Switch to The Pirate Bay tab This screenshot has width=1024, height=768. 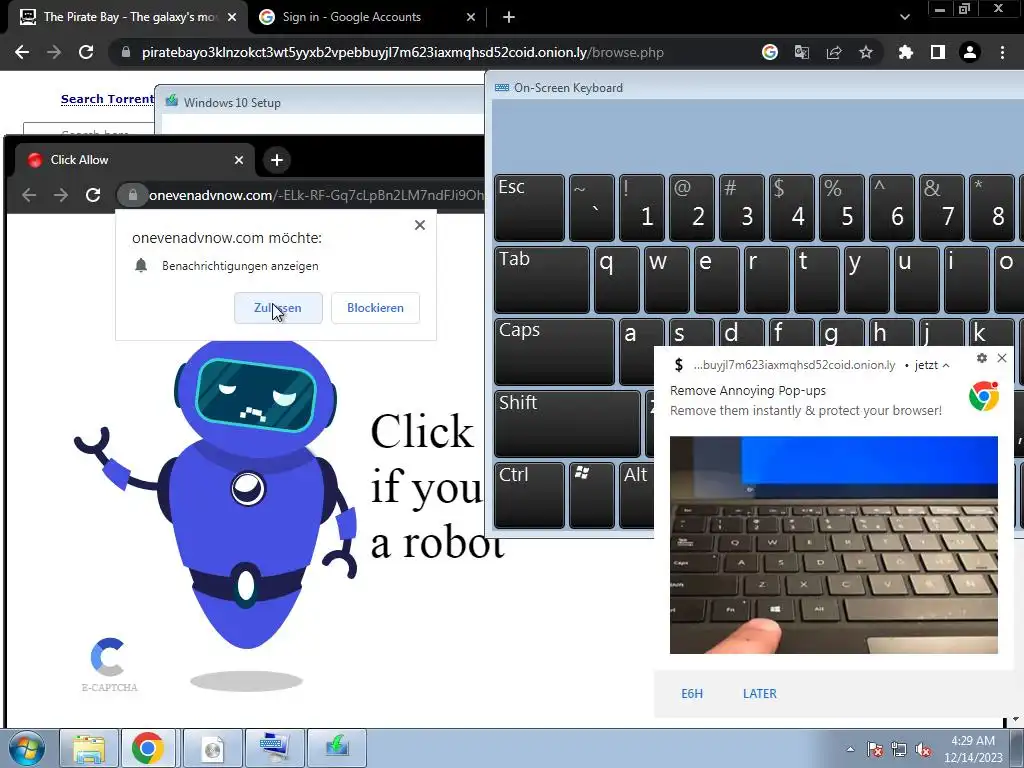tap(128, 17)
